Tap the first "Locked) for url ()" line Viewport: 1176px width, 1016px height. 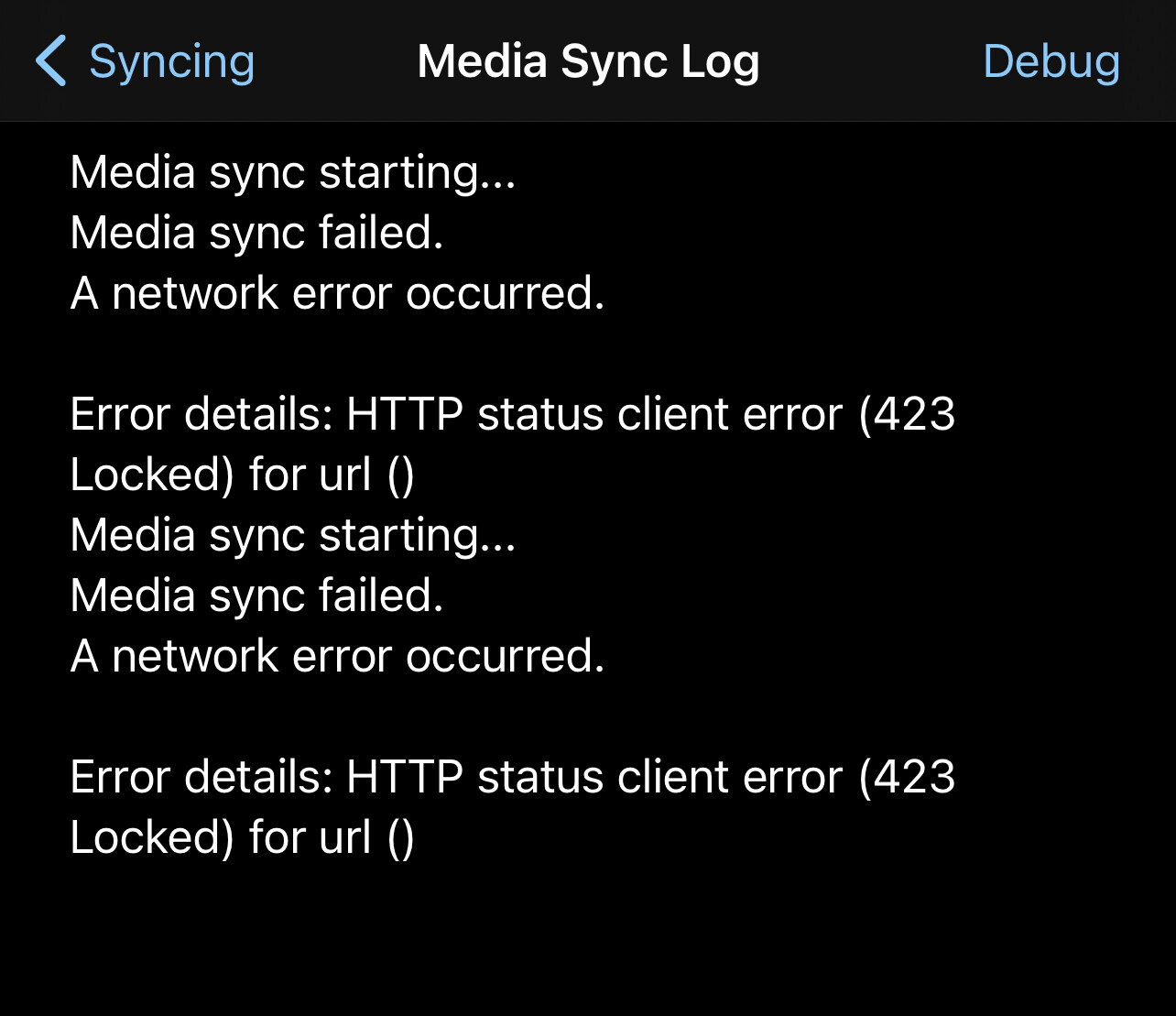point(242,475)
